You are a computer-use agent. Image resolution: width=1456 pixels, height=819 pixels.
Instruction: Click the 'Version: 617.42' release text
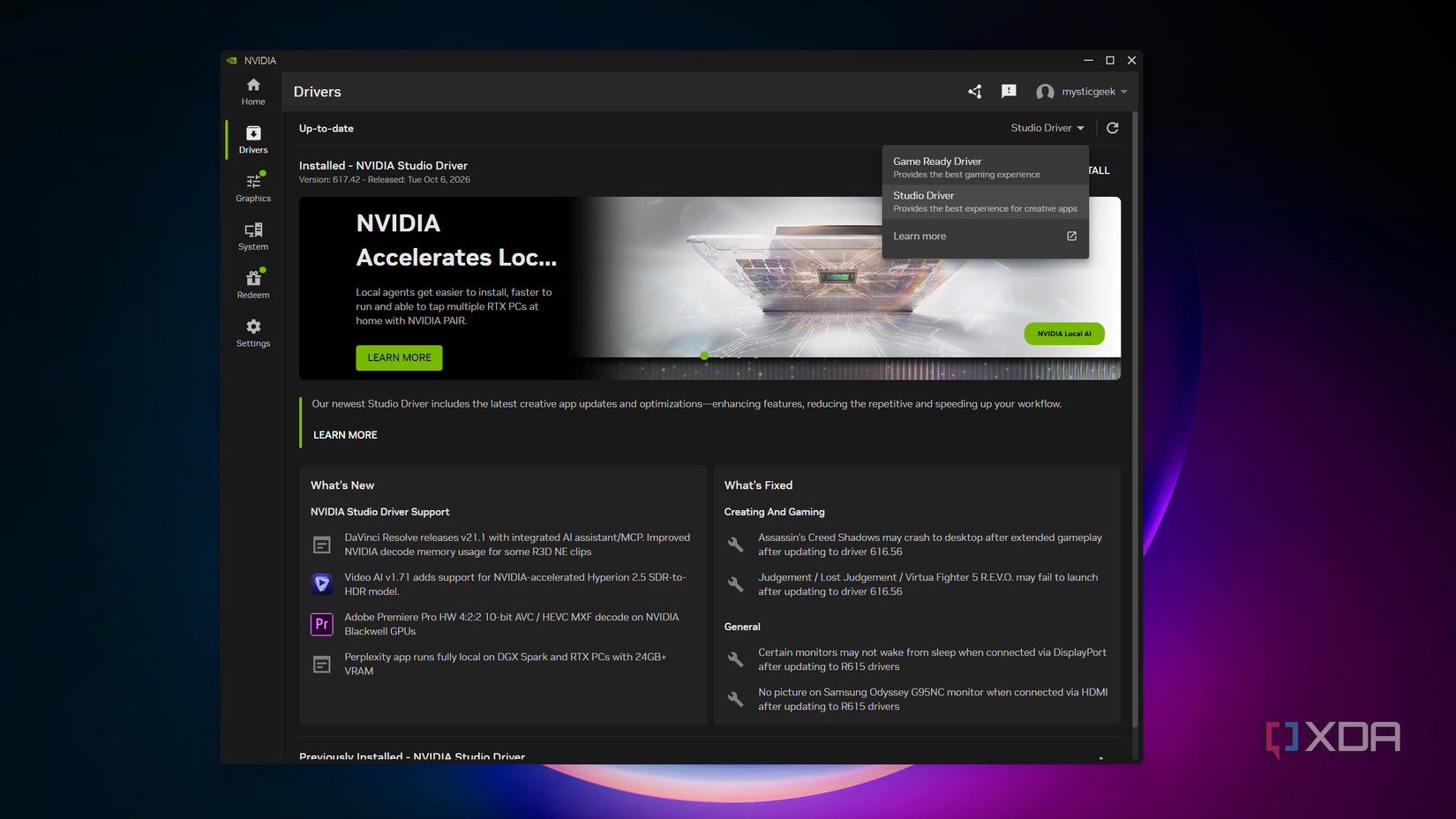(385, 179)
